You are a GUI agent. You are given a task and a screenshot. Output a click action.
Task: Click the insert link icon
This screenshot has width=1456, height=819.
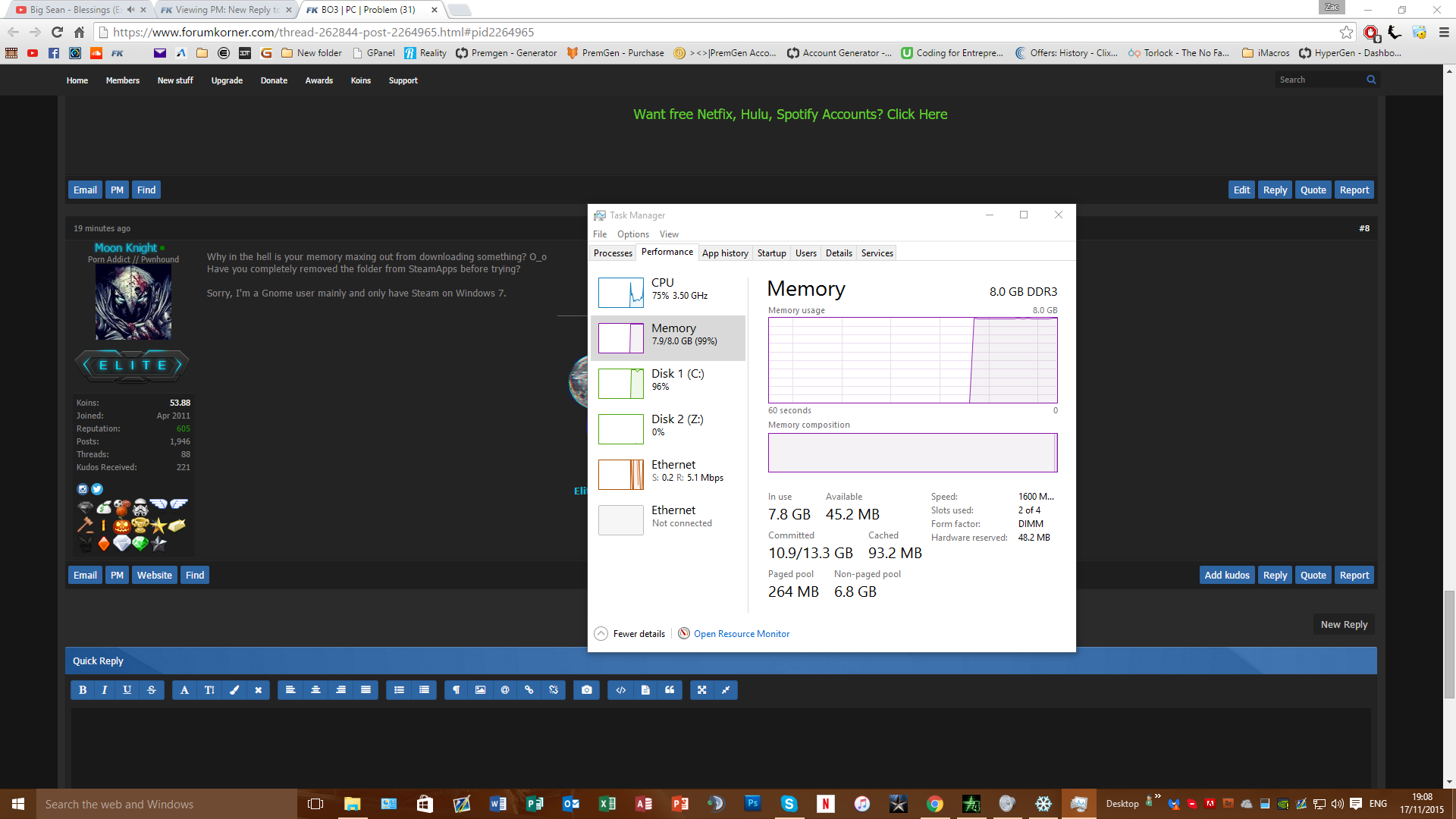(x=529, y=690)
